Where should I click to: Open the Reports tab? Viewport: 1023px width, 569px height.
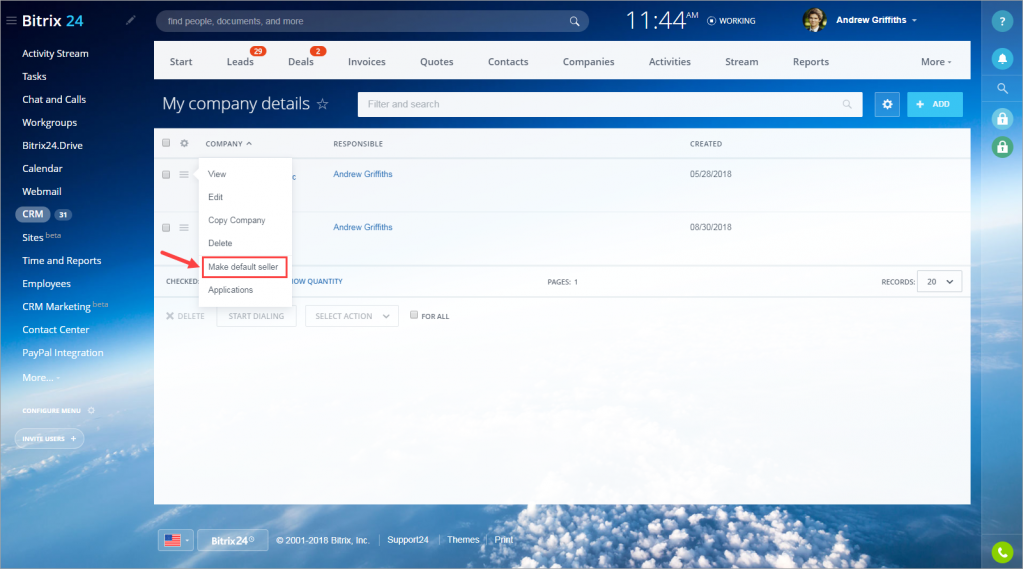pos(811,61)
